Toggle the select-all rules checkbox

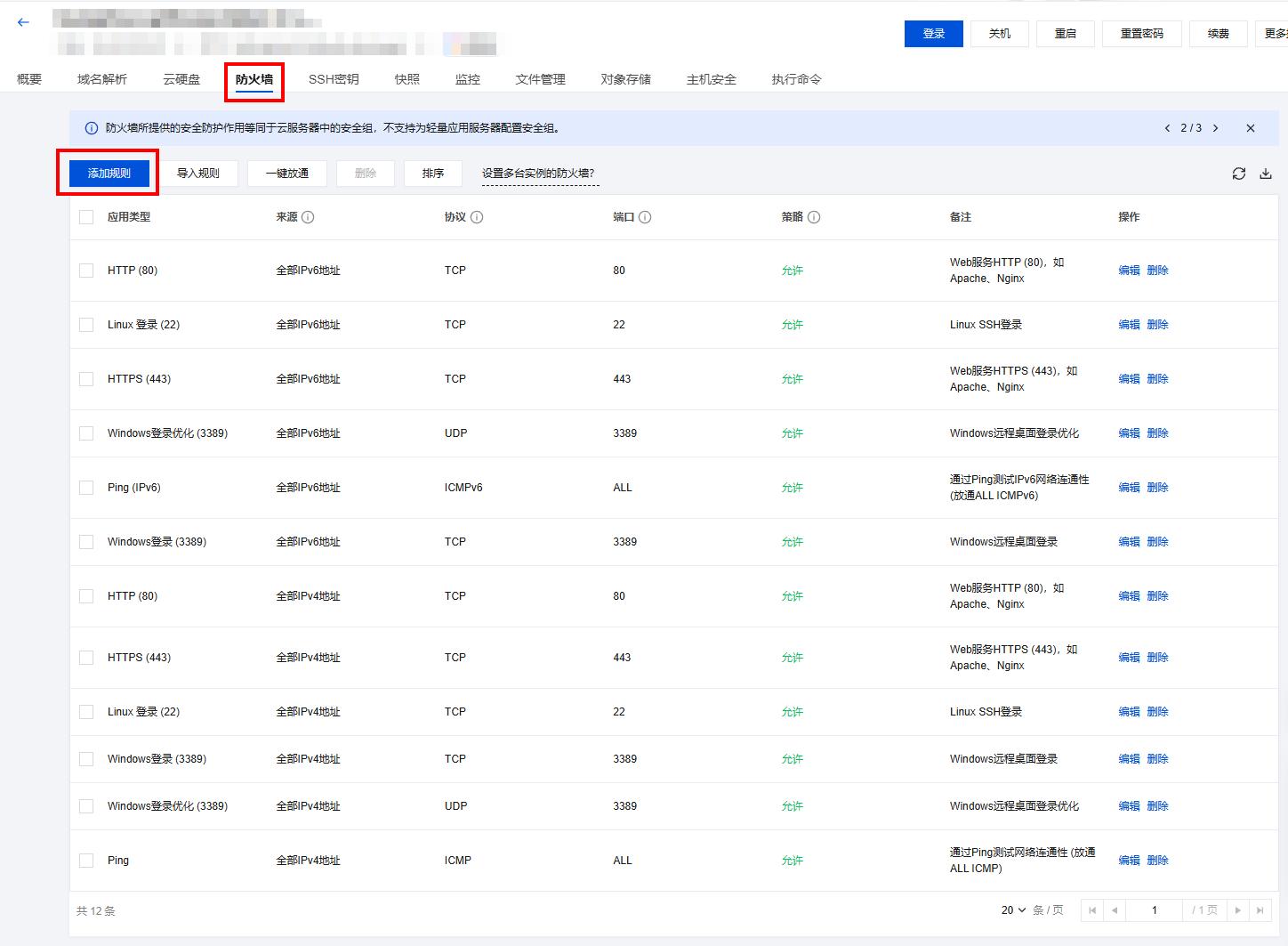pyautogui.click(x=86, y=217)
